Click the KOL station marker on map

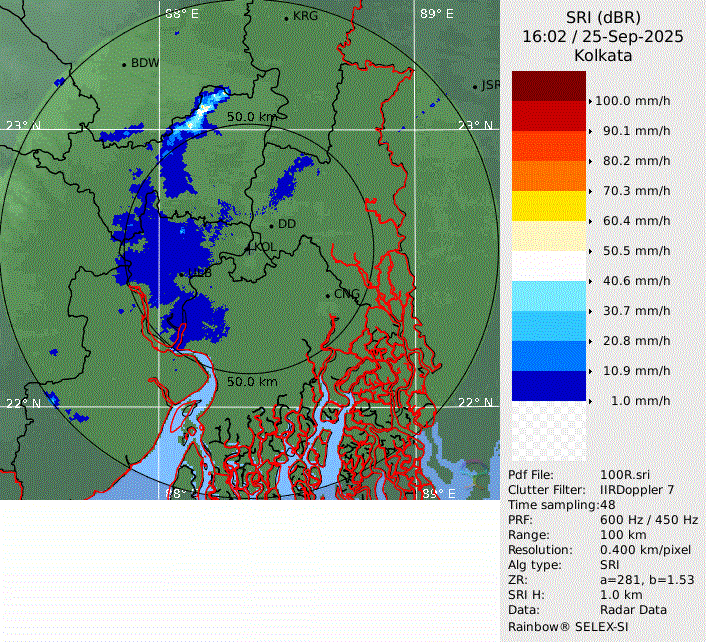click(250, 247)
